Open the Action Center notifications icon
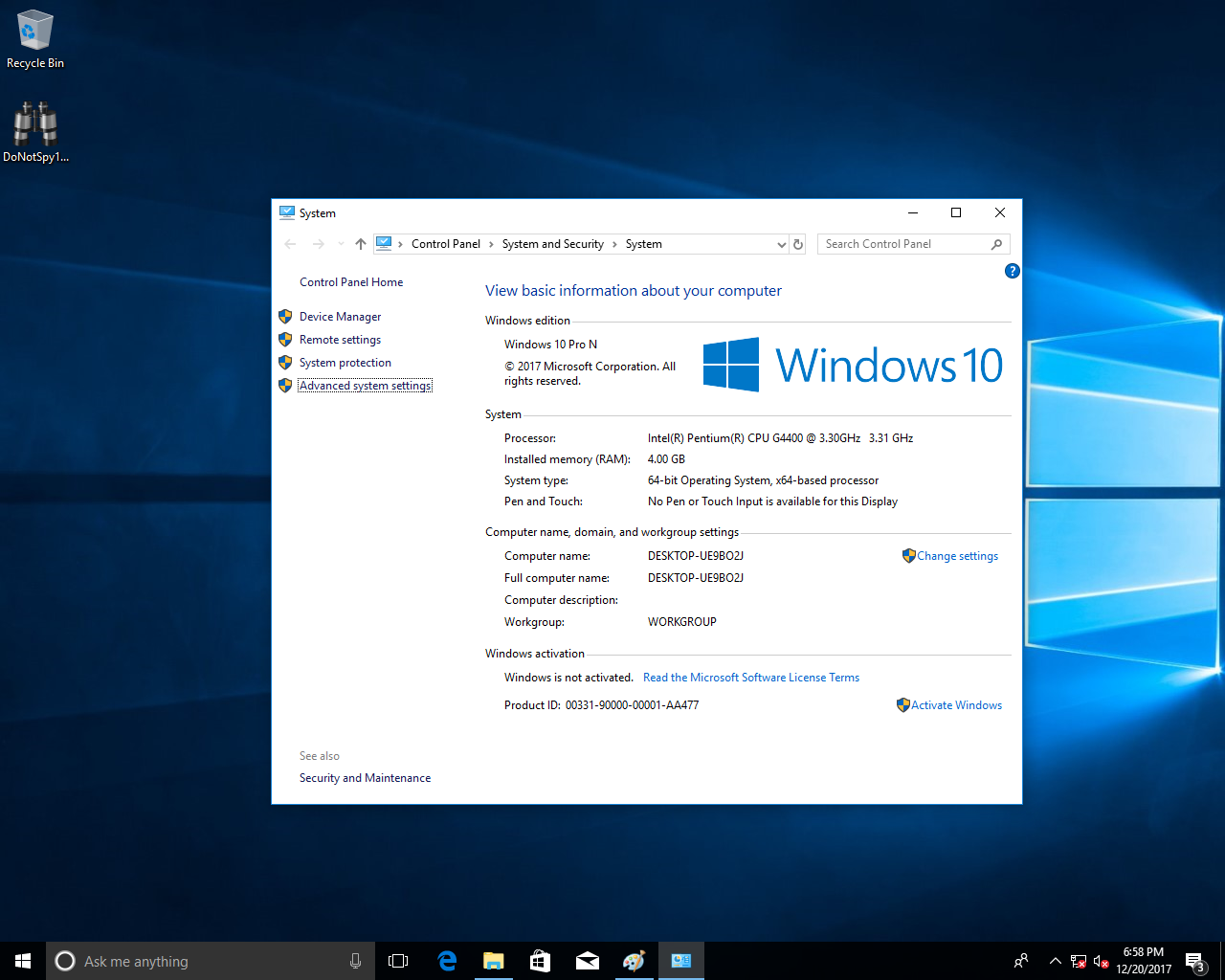This screenshot has width=1225, height=980. [1194, 961]
